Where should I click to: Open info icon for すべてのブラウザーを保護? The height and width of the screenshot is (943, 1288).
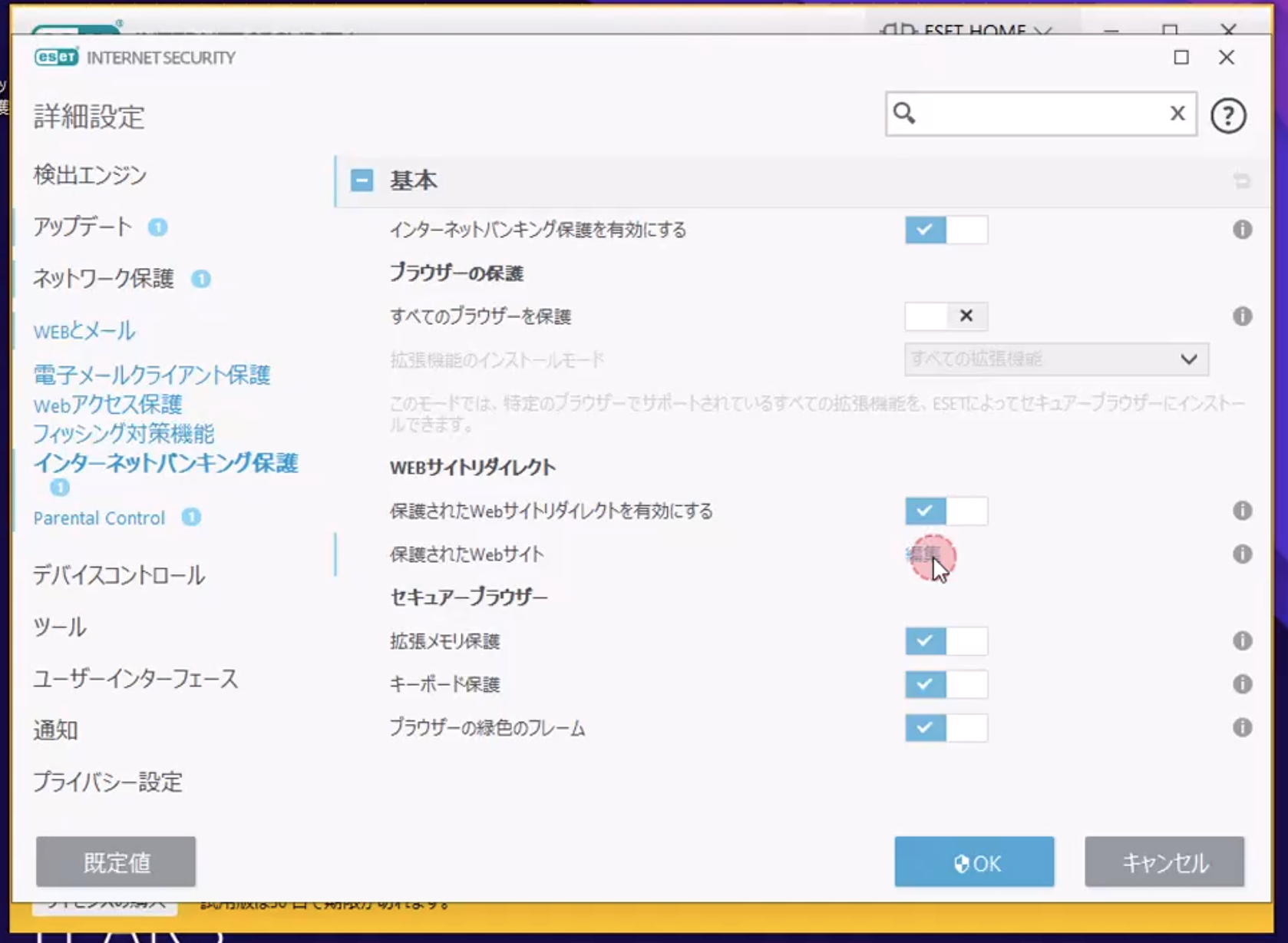1242,316
